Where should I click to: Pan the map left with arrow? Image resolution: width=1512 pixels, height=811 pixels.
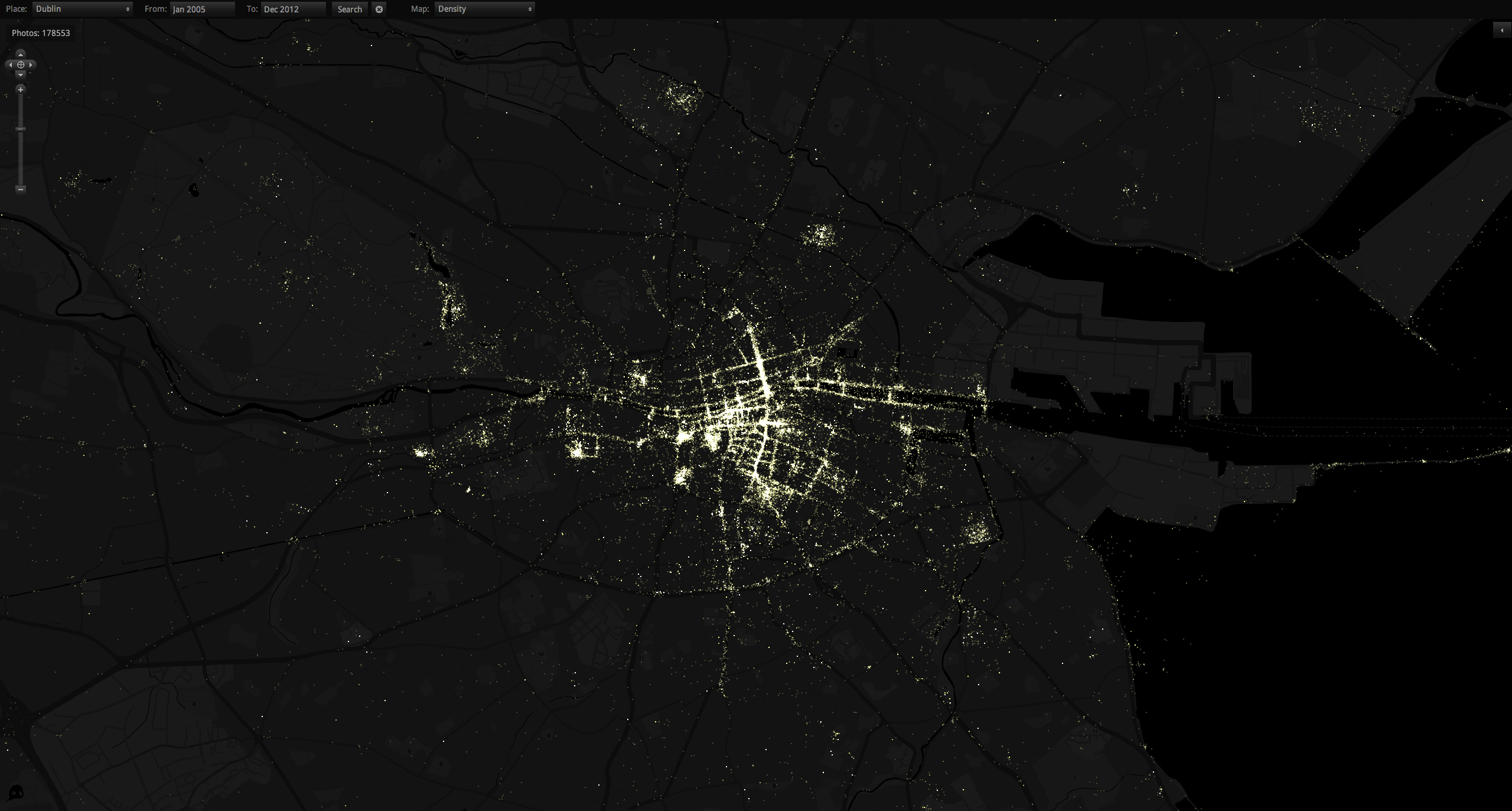point(10,65)
